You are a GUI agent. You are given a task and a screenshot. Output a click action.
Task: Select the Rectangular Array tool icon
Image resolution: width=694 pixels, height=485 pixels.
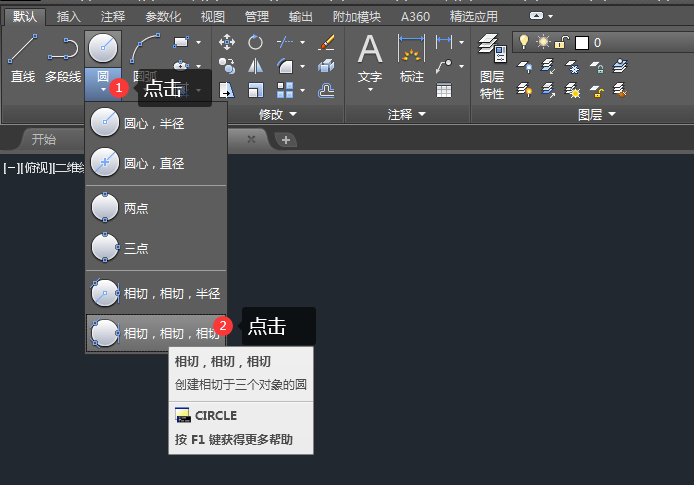(x=285, y=90)
